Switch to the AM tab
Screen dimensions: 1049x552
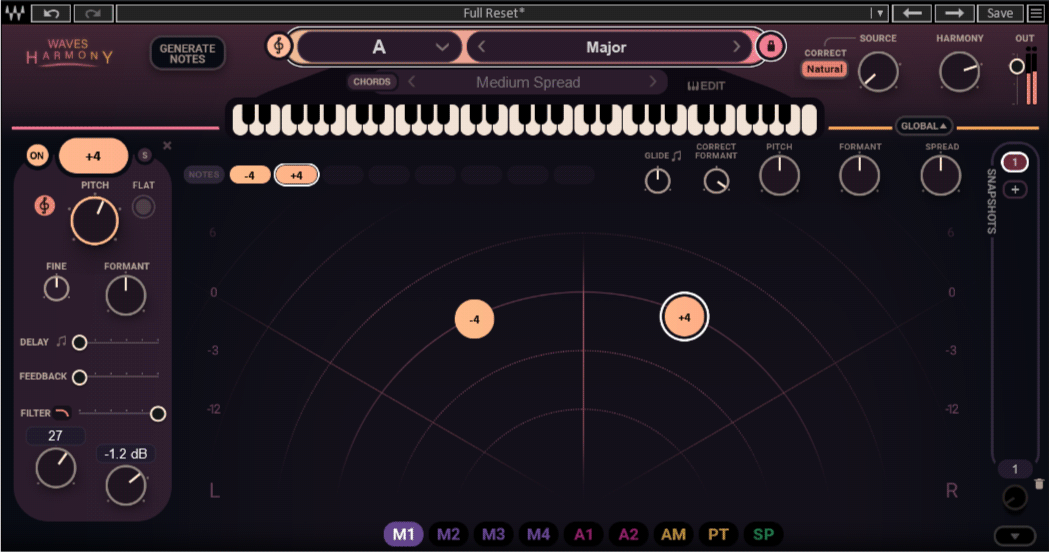[x=673, y=534]
